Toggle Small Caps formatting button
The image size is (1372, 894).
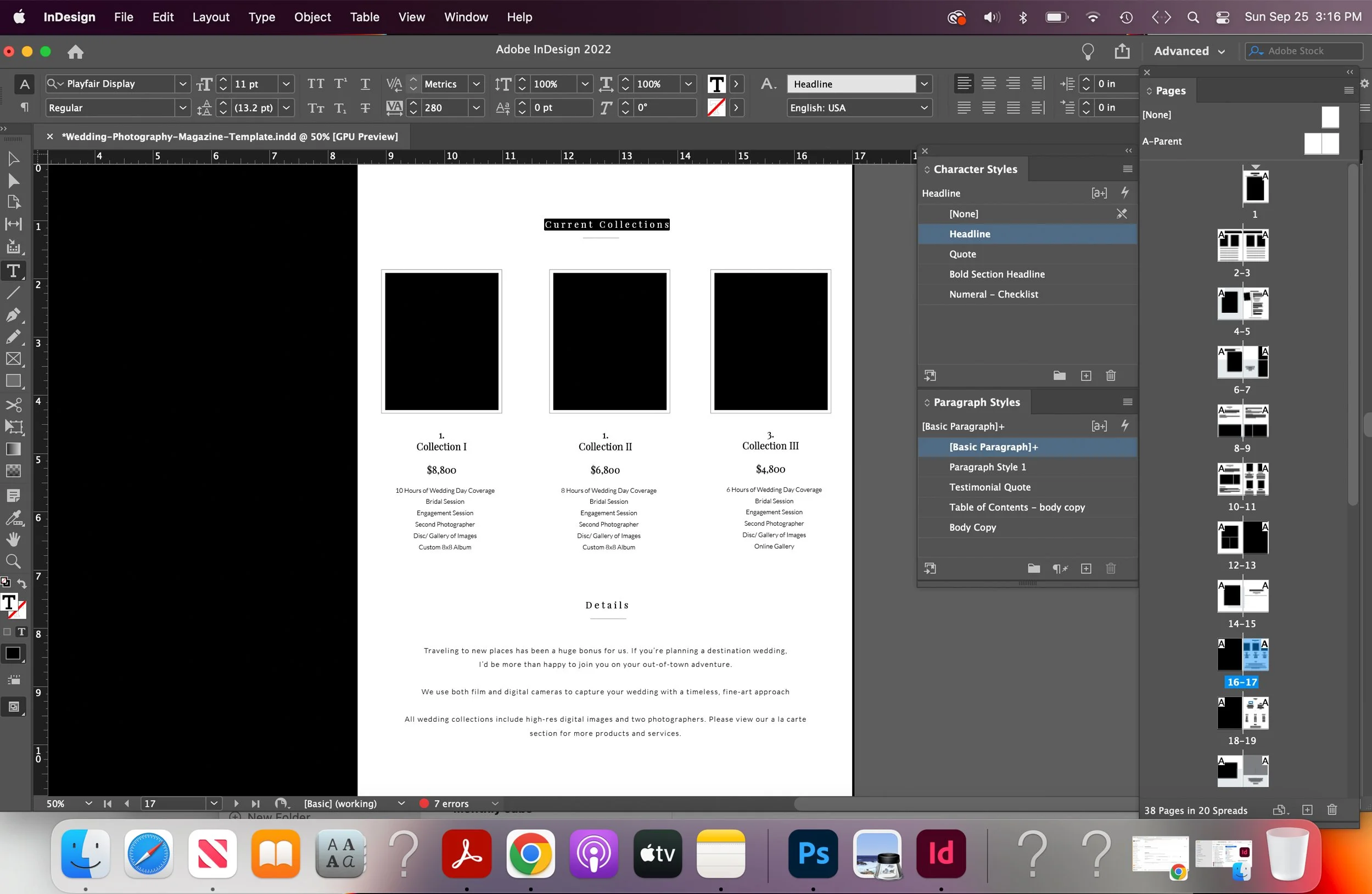click(x=315, y=108)
